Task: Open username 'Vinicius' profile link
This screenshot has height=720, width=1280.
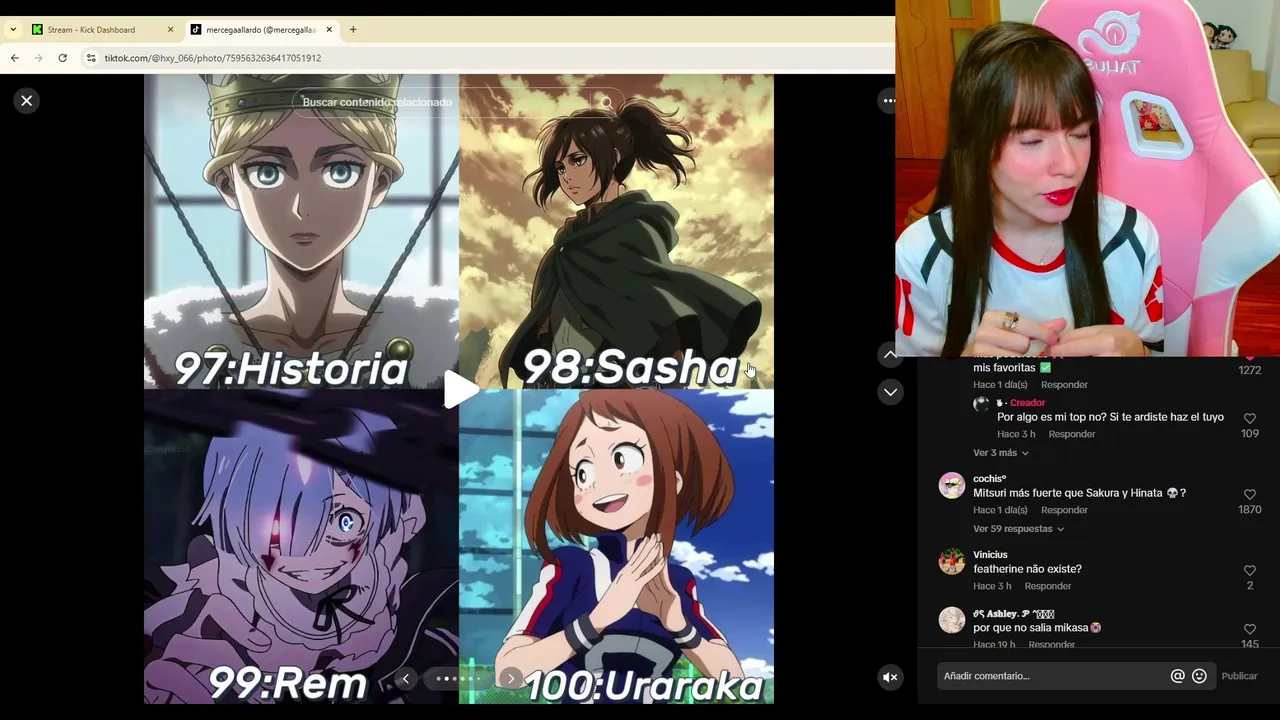Action: [x=990, y=554]
